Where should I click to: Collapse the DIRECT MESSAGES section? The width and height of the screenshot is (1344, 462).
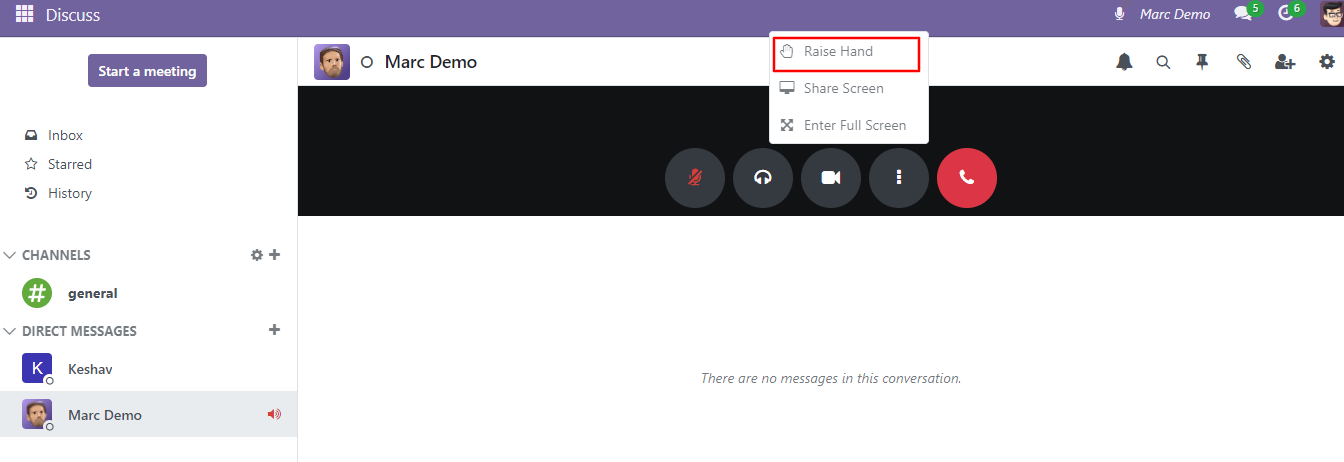(70, 331)
